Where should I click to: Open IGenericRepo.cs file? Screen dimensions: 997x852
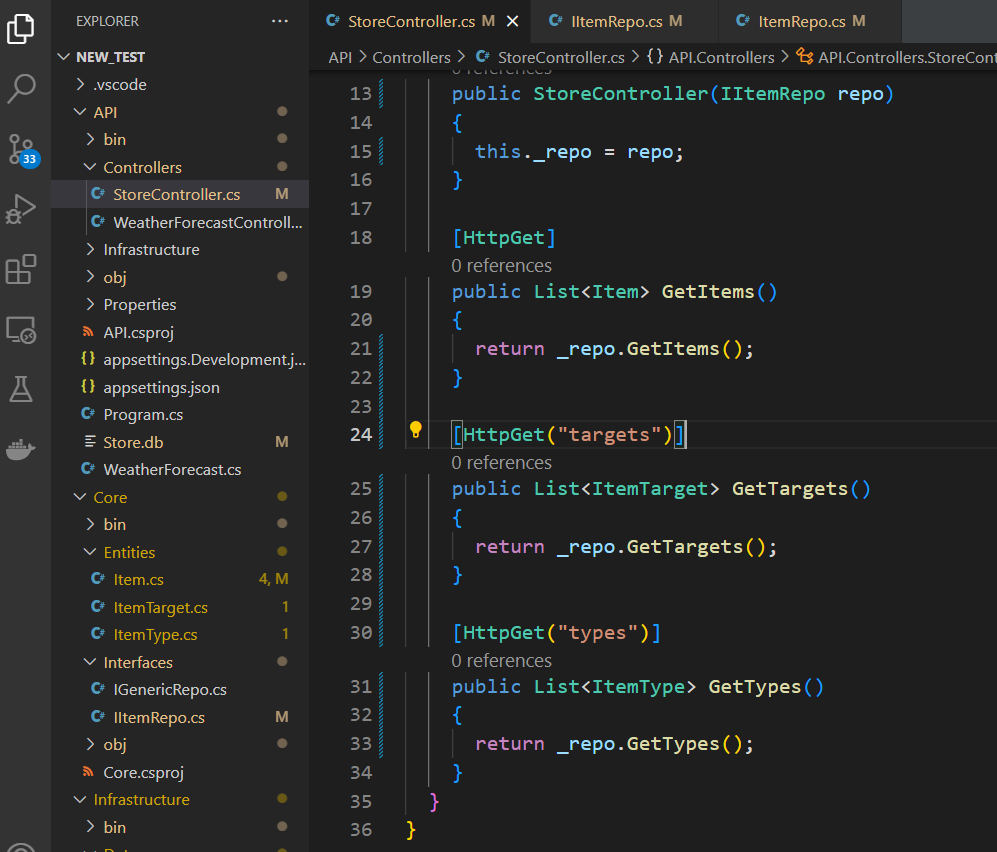pos(180,689)
